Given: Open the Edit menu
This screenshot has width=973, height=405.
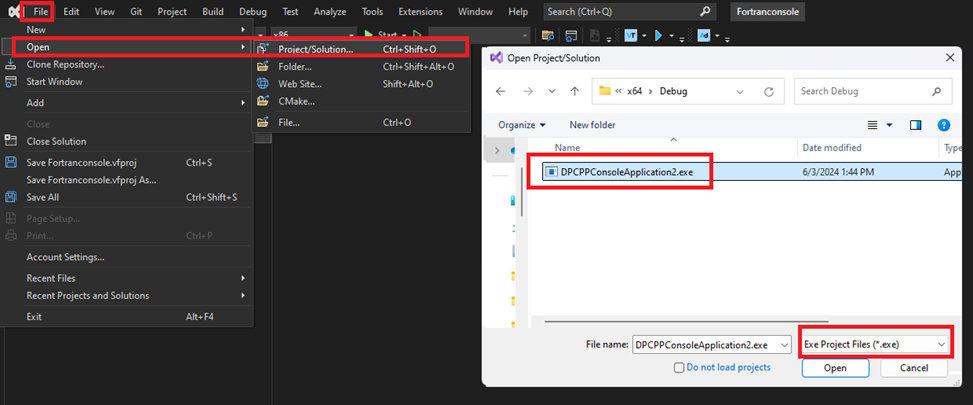Looking at the screenshot, I should click(71, 11).
